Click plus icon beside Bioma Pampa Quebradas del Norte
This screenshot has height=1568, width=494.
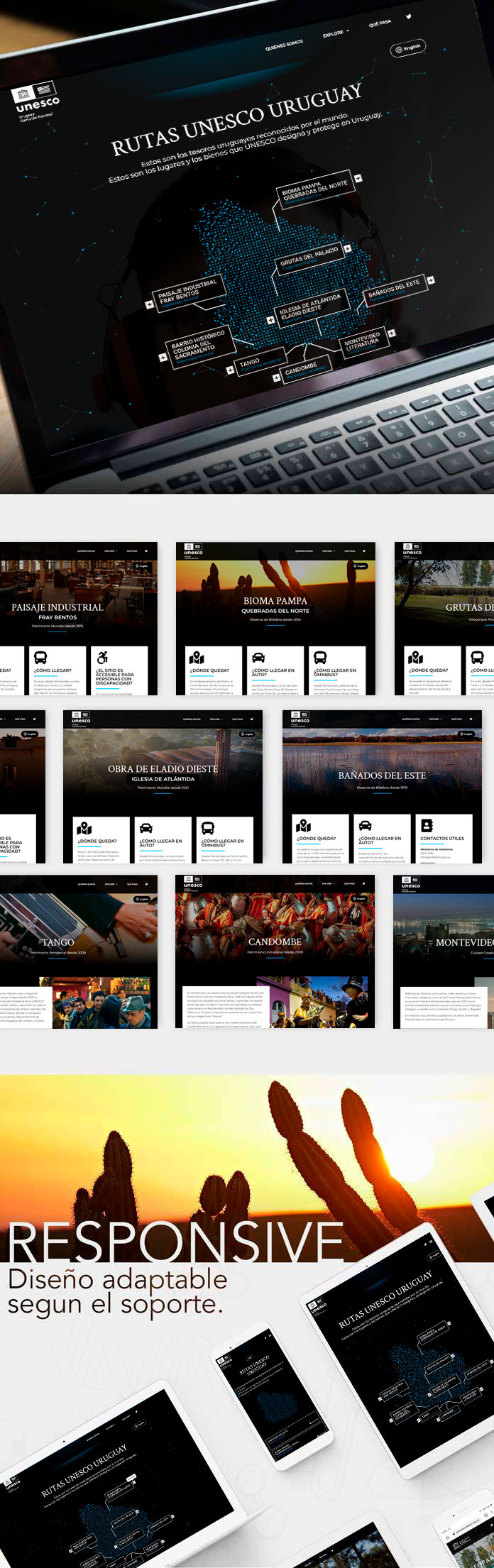point(358,178)
